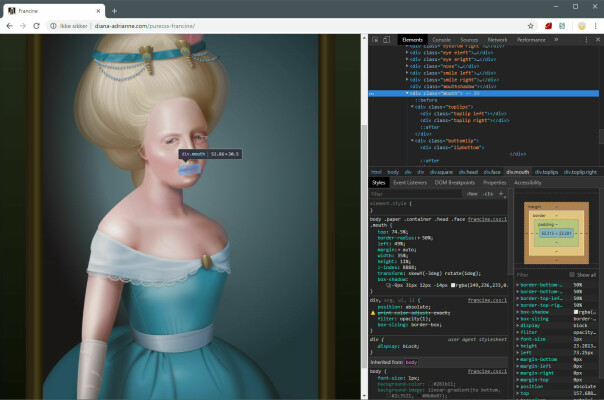This screenshot has height=400, width=604.
Task: Open the box-shadow editor icon
Action: click(x=388, y=285)
